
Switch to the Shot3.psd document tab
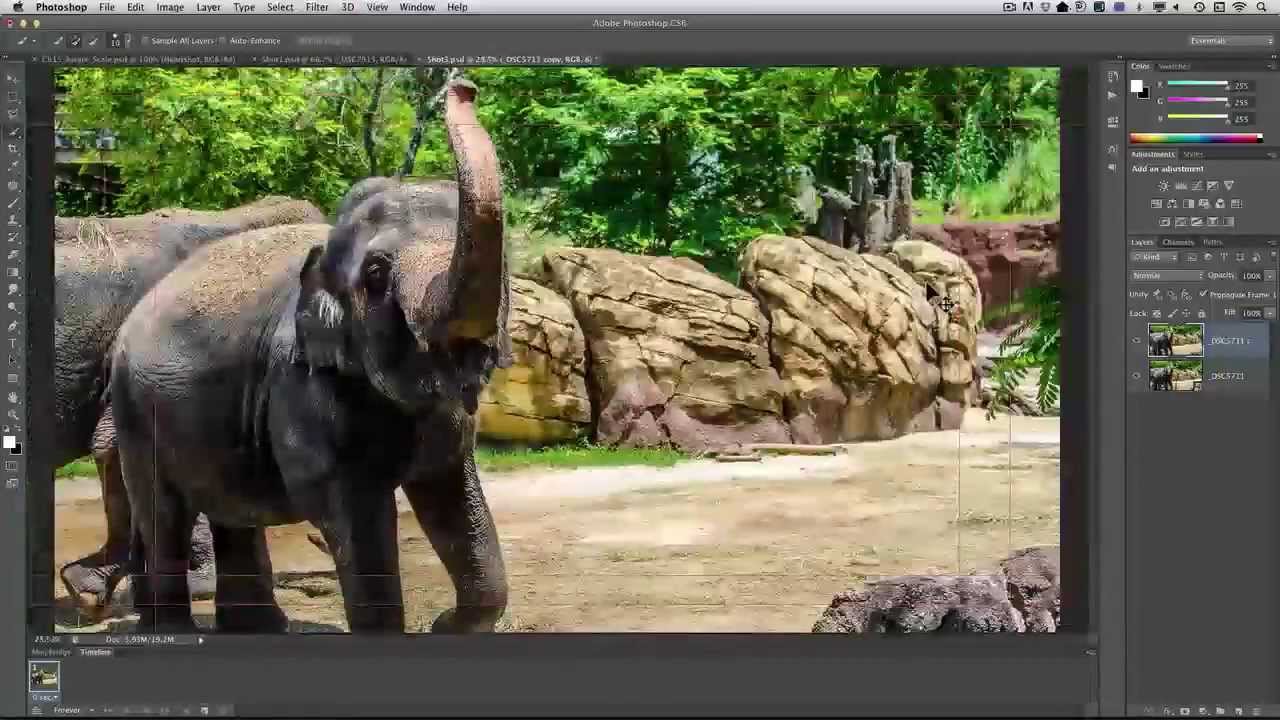point(508,59)
